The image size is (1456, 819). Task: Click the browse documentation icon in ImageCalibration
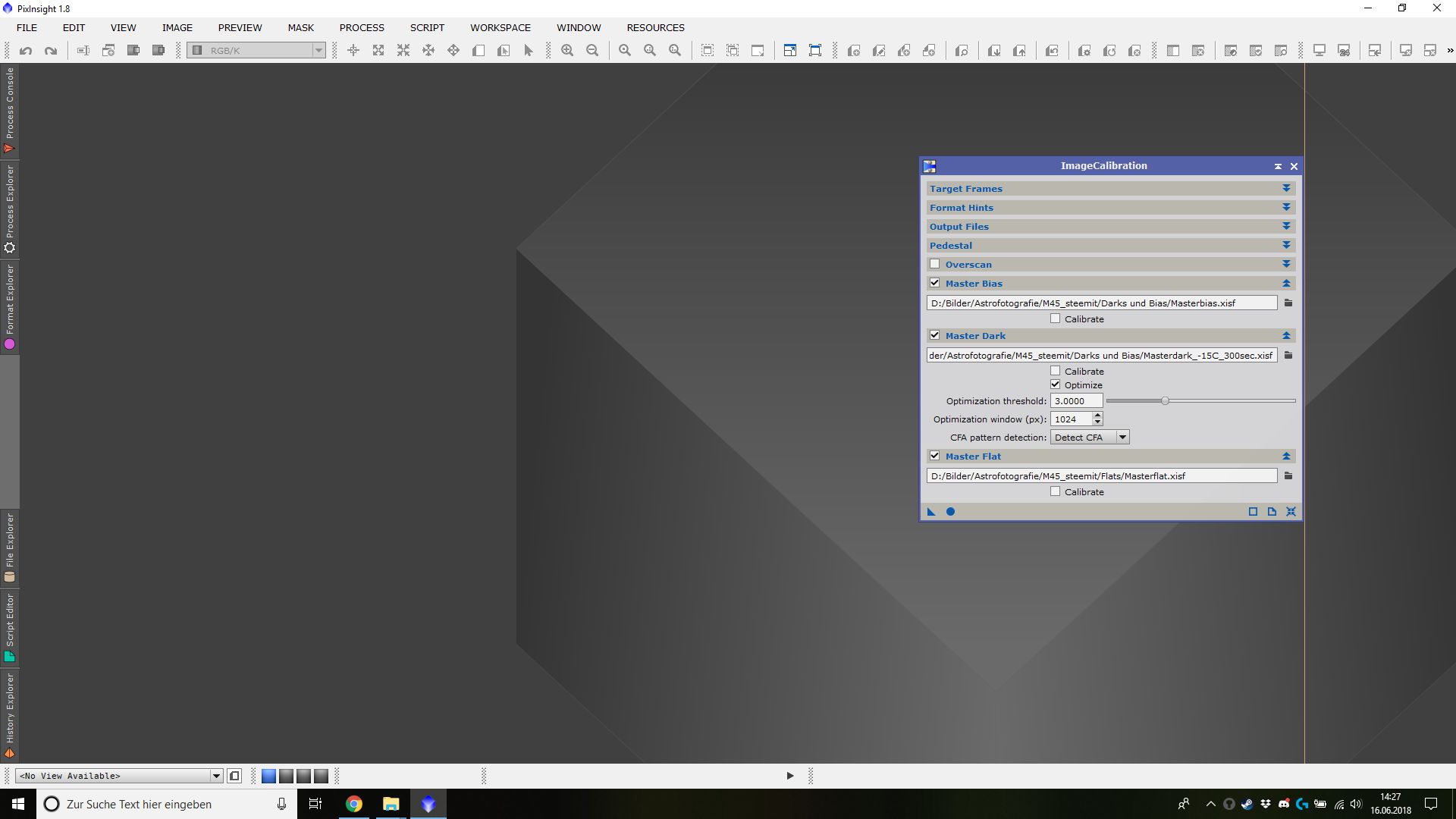pyautogui.click(x=1272, y=512)
